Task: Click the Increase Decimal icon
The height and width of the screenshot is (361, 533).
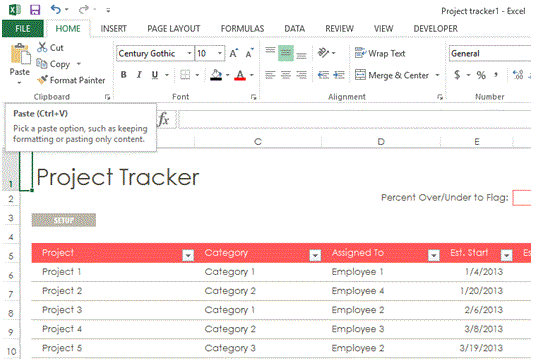Action: (518, 75)
